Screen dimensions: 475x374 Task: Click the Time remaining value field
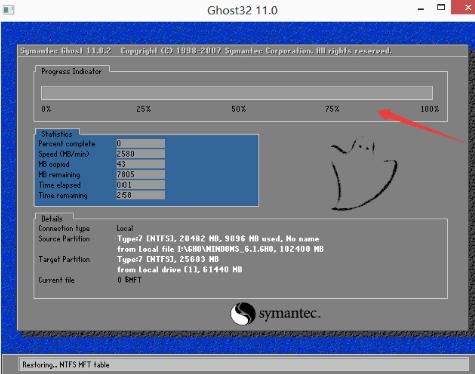click(140, 195)
